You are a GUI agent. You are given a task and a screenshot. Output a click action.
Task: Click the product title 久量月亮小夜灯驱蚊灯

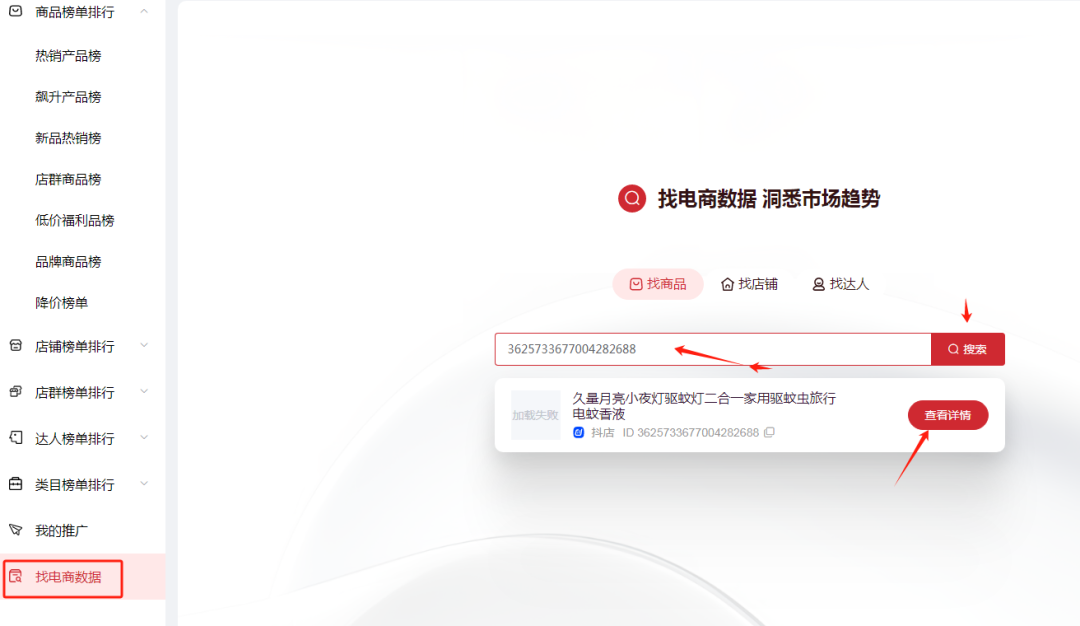click(x=704, y=406)
